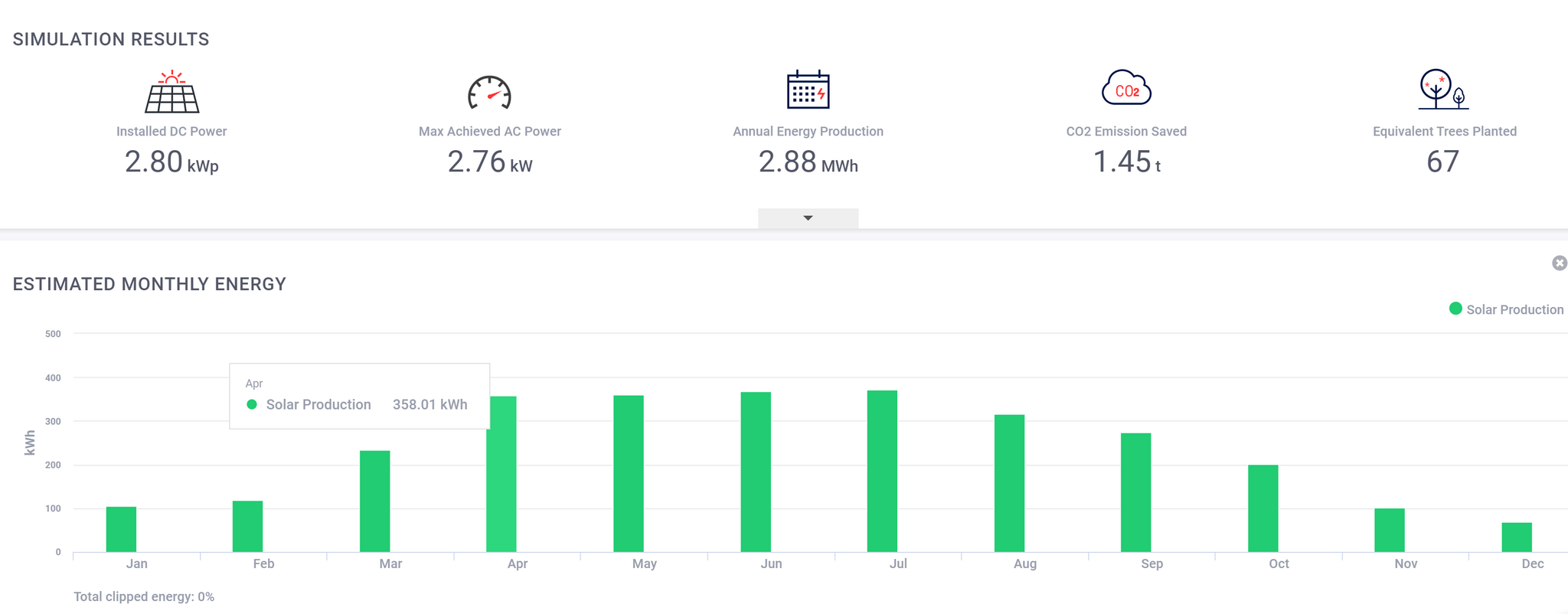Click the solar panel Installed DC Power icon
This screenshot has width=1568, height=614.
172,92
